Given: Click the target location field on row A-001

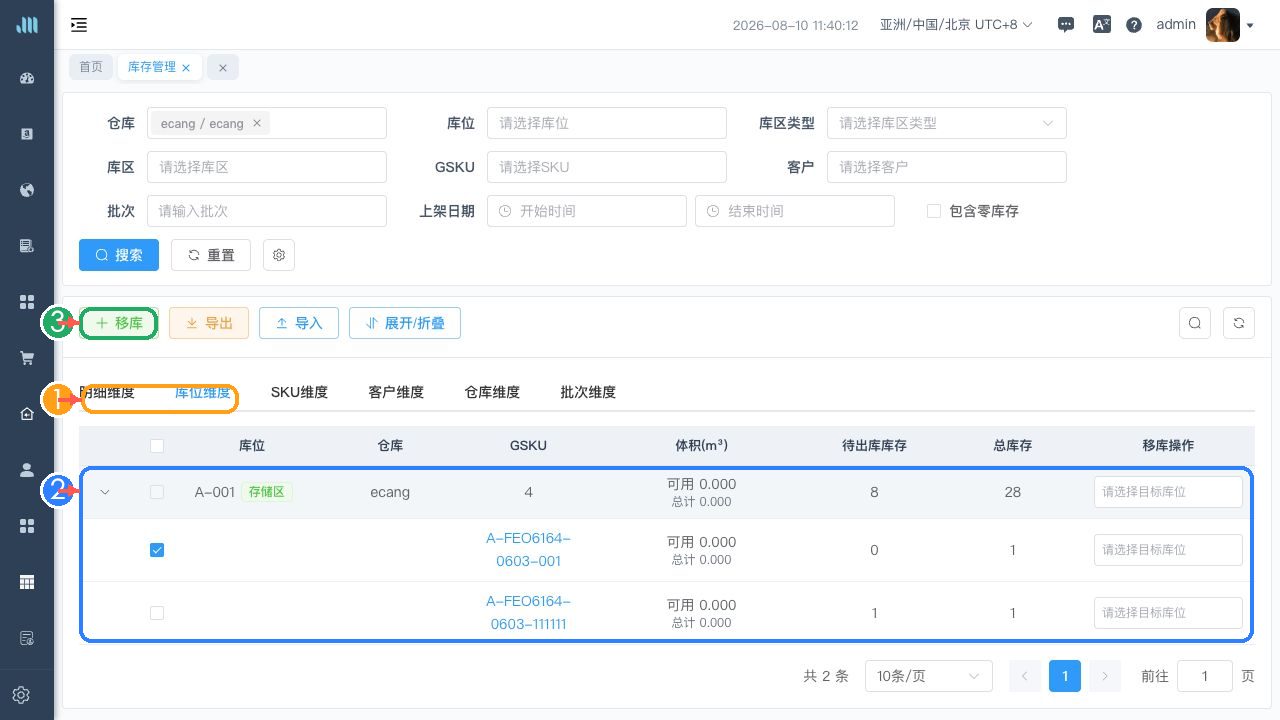Looking at the screenshot, I should [1168, 492].
